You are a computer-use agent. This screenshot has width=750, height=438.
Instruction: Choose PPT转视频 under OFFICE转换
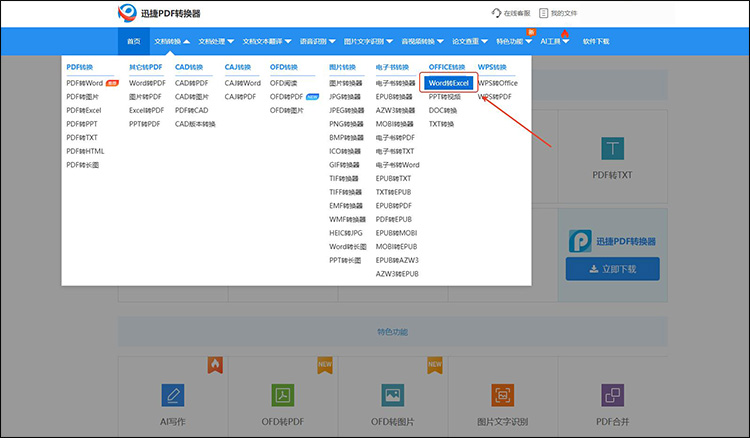[444, 97]
